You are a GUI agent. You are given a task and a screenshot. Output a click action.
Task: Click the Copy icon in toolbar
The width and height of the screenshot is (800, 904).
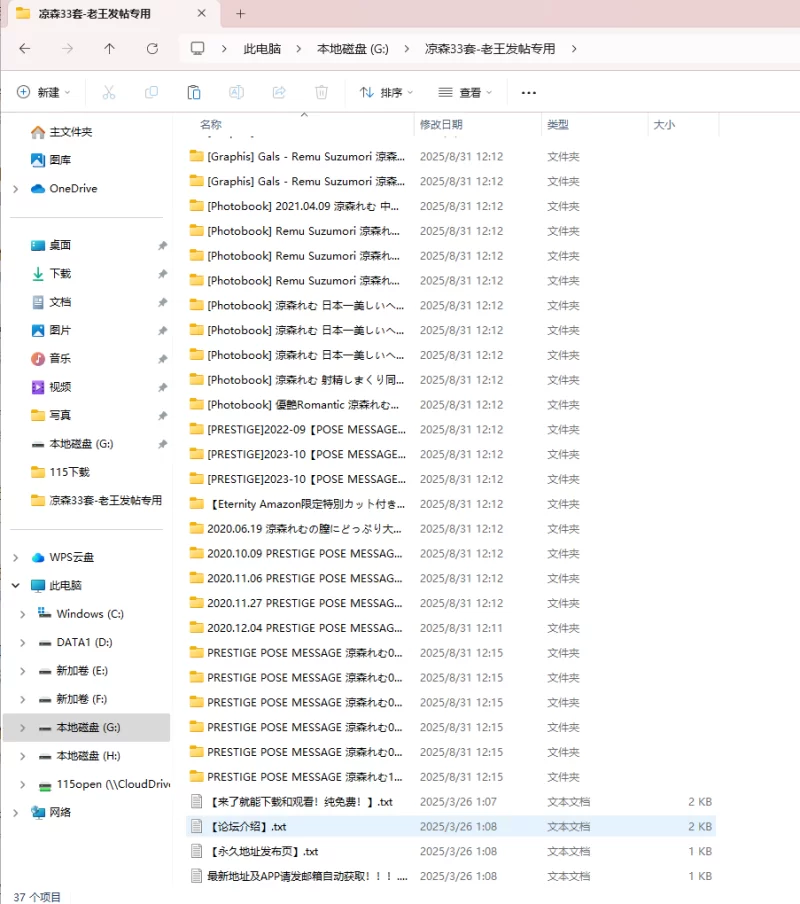click(152, 92)
